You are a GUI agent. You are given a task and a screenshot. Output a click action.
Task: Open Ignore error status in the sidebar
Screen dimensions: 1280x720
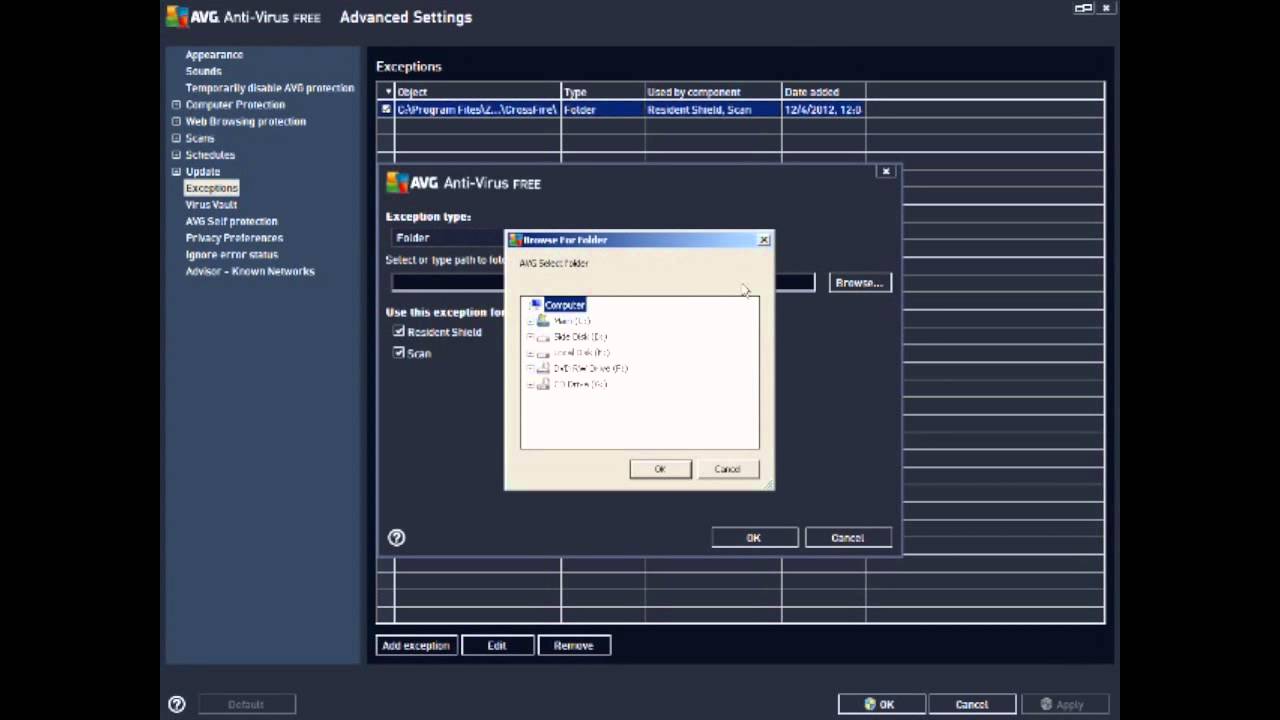click(231, 255)
